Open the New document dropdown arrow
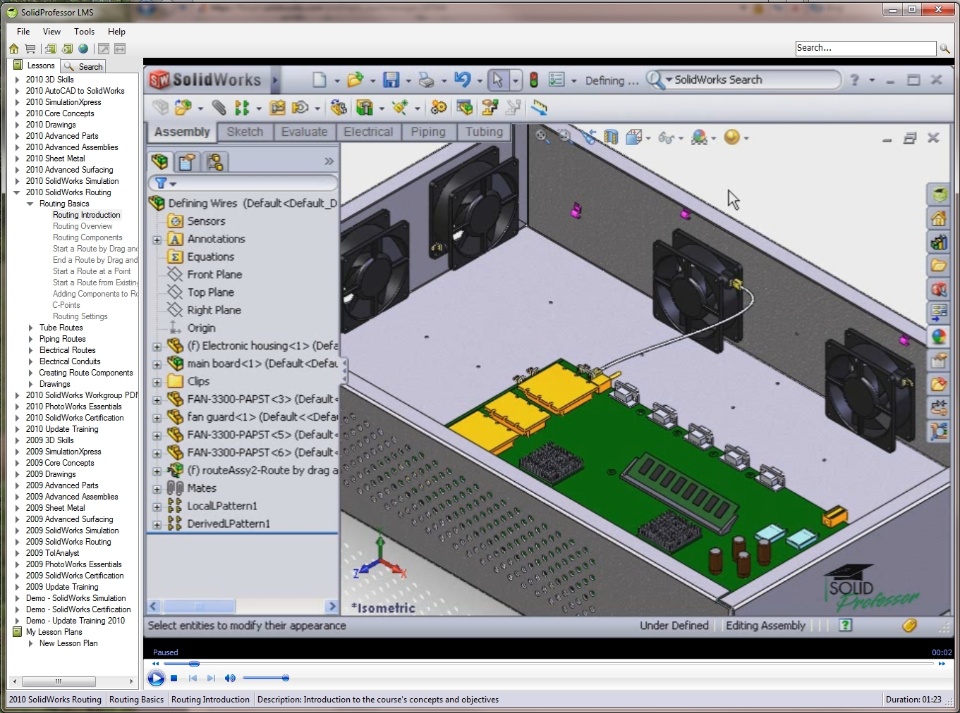 [x=337, y=81]
